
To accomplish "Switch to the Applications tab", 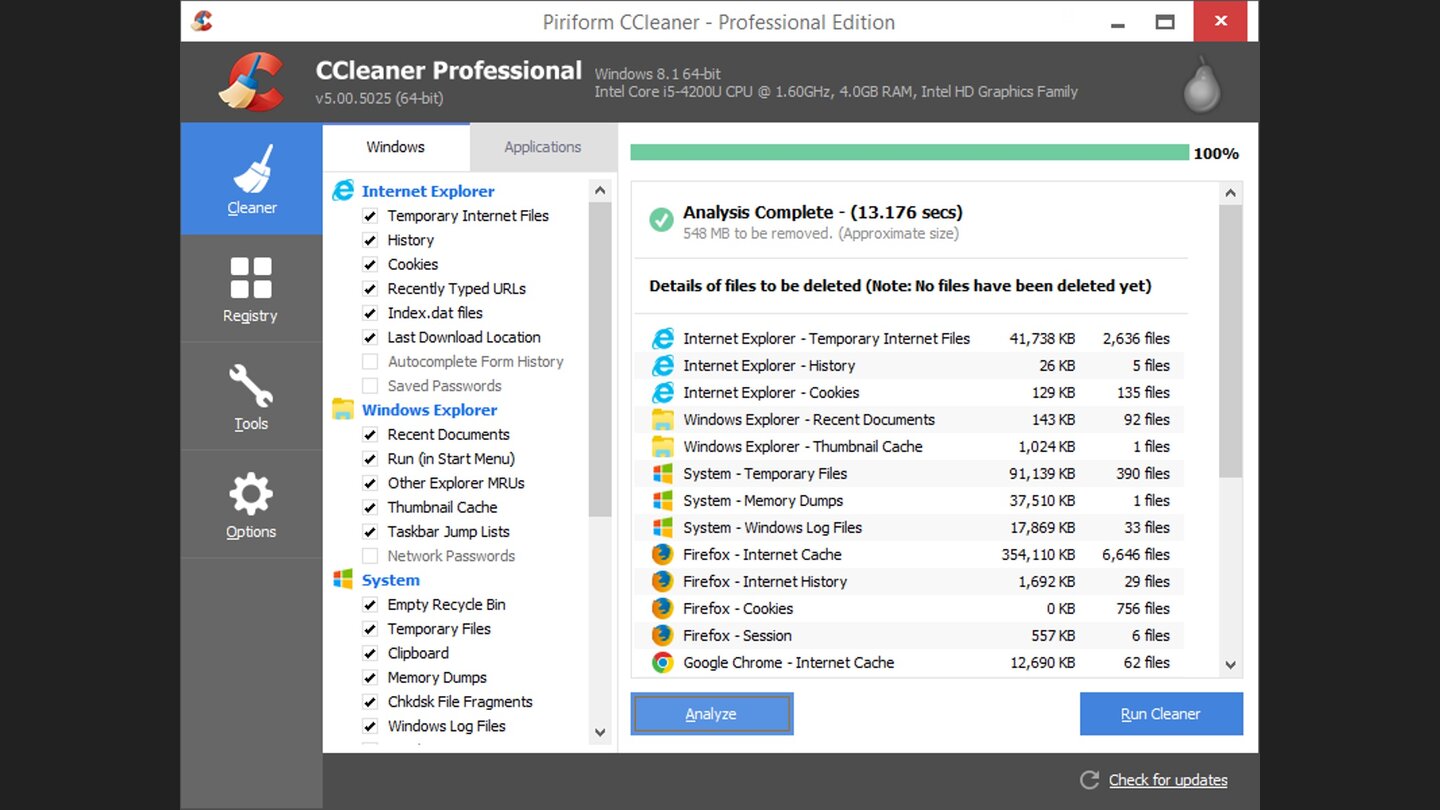I will click(x=542, y=147).
